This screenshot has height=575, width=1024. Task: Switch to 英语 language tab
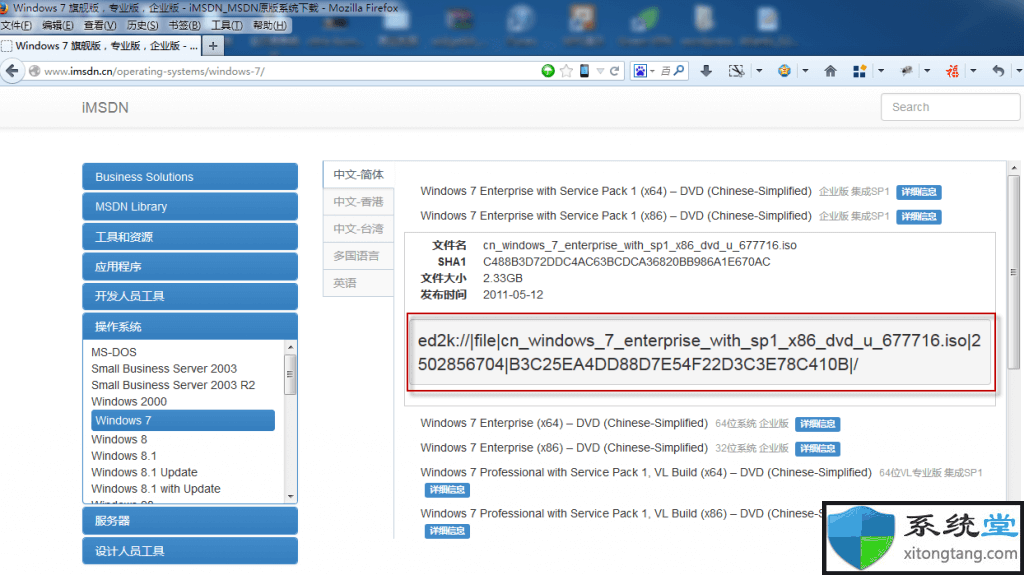[359, 283]
